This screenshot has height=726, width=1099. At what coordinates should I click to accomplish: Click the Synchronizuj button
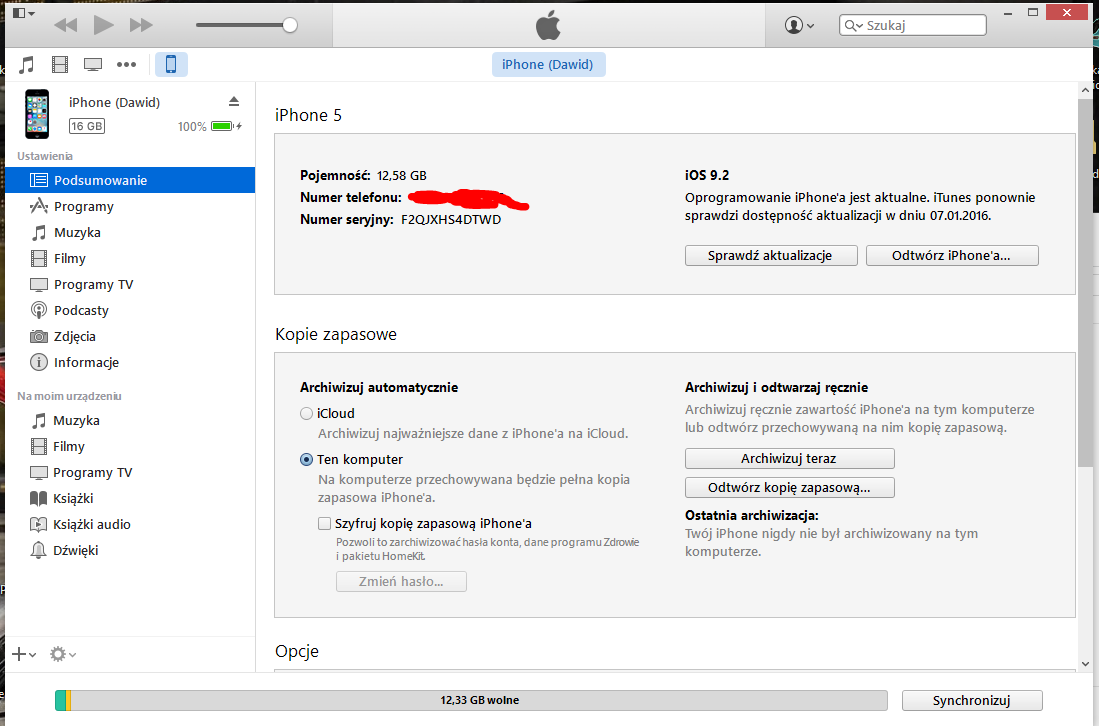point(971,700)
